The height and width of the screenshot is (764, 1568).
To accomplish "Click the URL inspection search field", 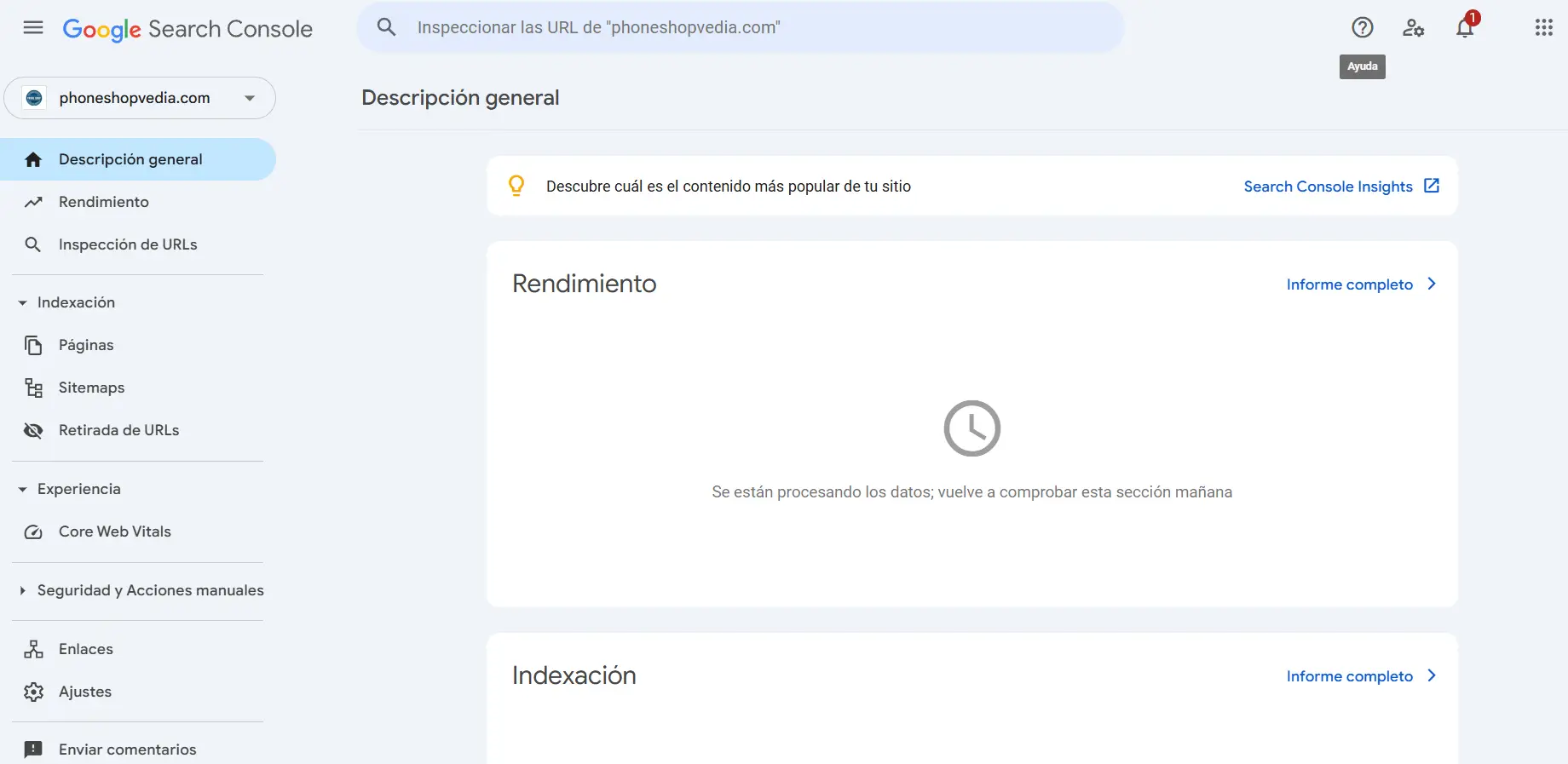I will point(741,27).
